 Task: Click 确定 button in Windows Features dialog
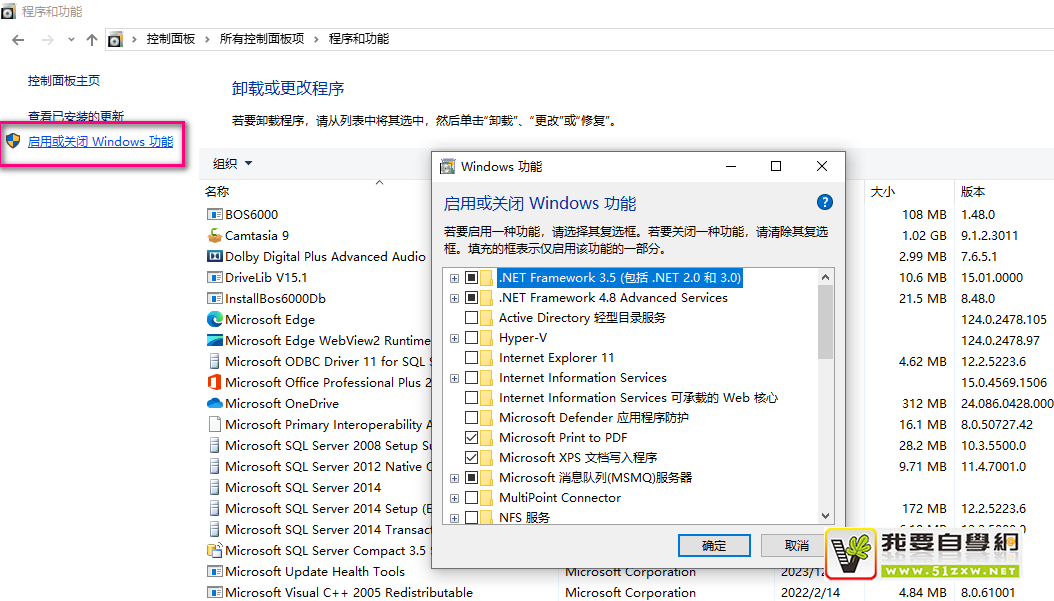point(714,545)
